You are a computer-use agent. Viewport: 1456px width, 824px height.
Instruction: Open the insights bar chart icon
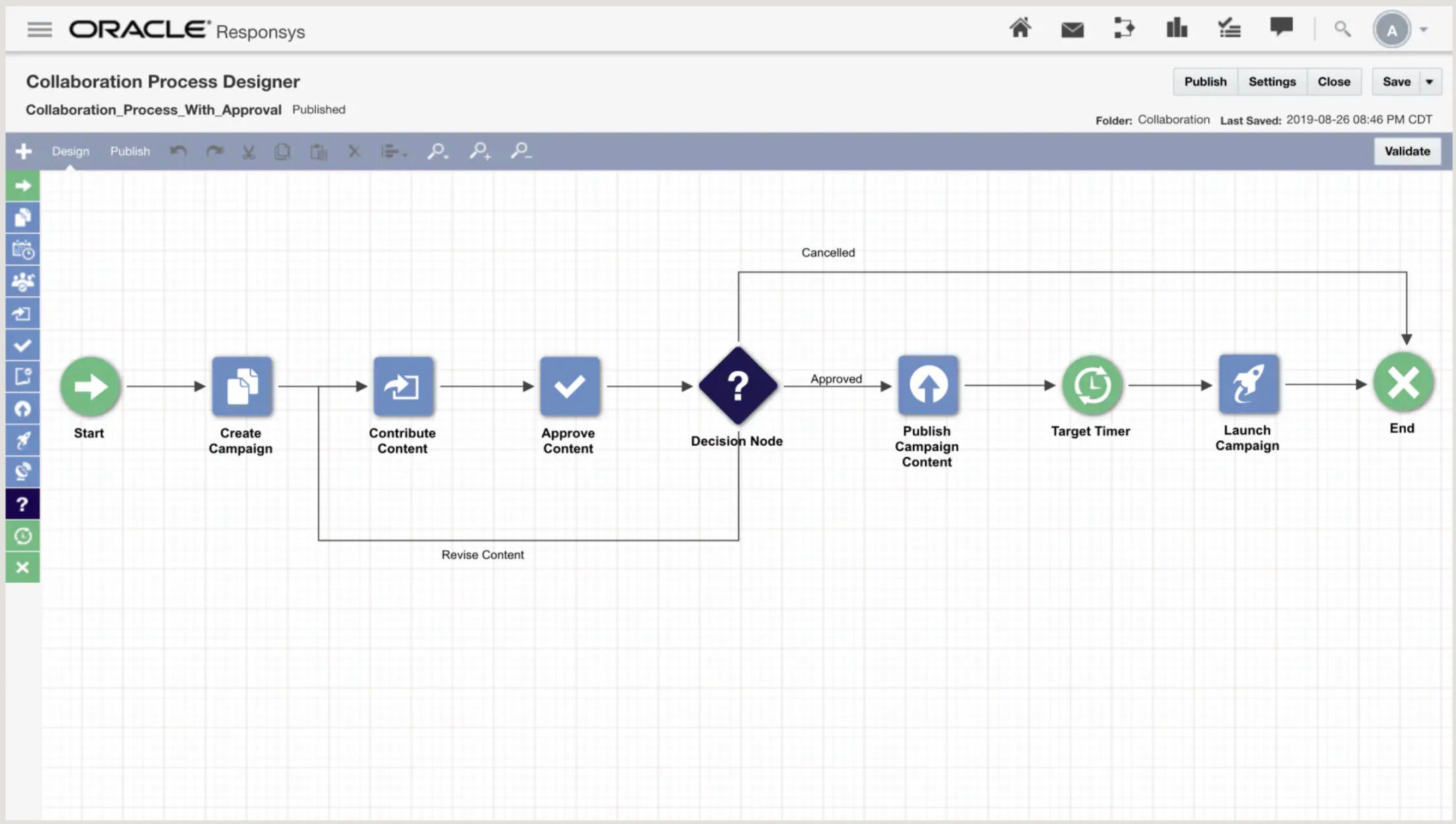coord(1176,29)
